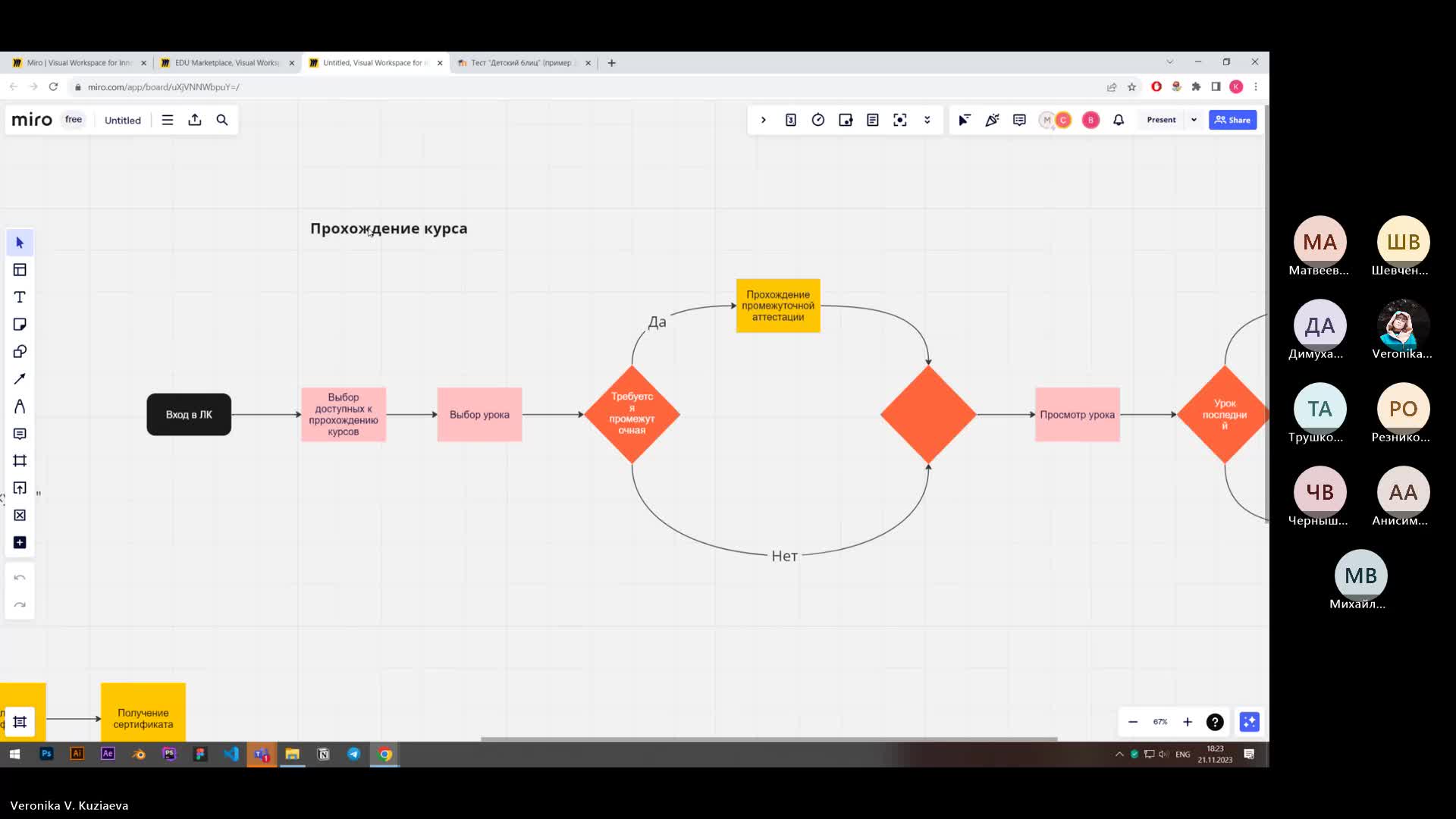Open Photoshop from the taskbar
1456x819 pixels.
pos(46,754)
